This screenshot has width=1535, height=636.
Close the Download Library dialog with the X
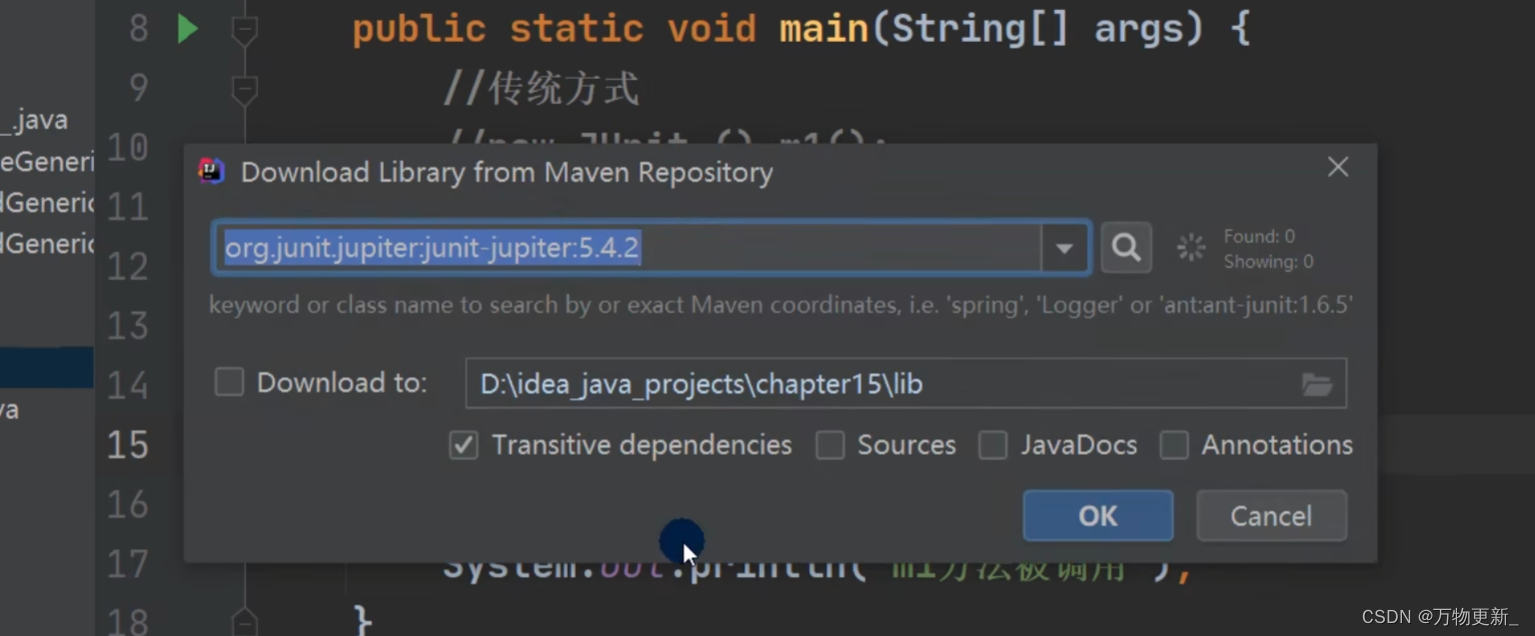click(1337, 167)
